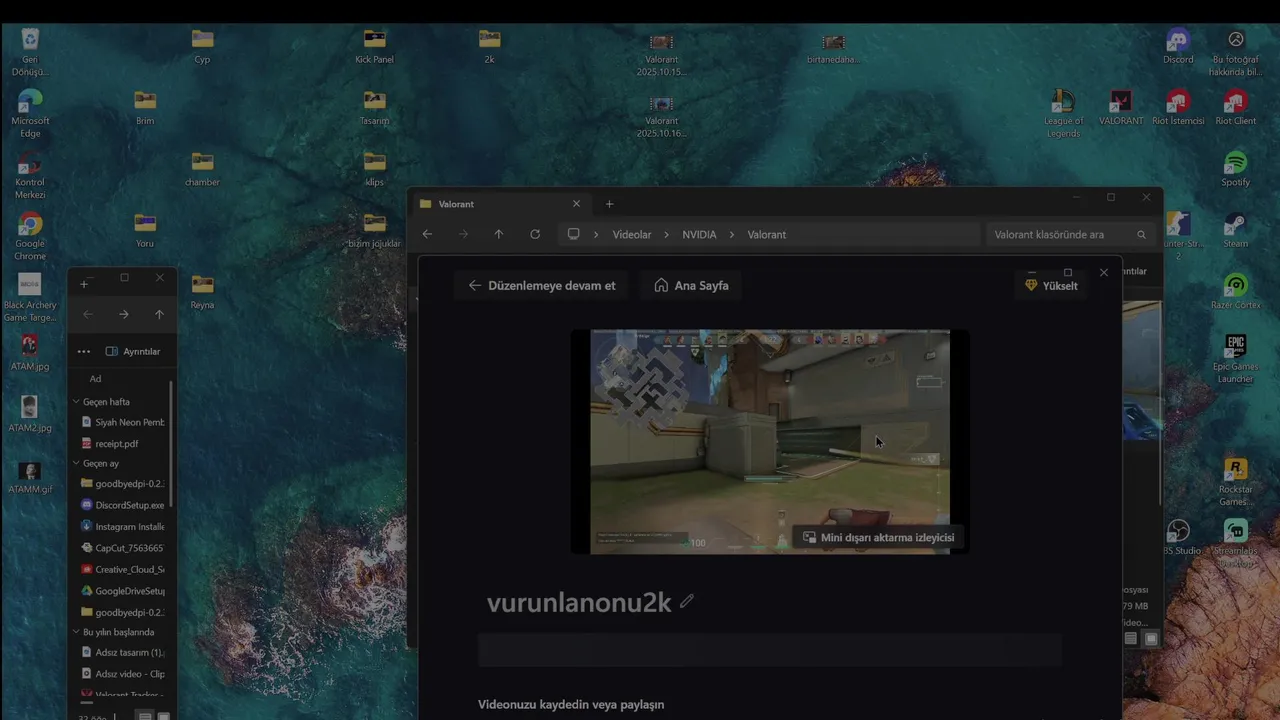Launch the Streamlabs Desktop shortcut
The width and height of the screenshot is (1280, 720).
(x=1236, y=543)
